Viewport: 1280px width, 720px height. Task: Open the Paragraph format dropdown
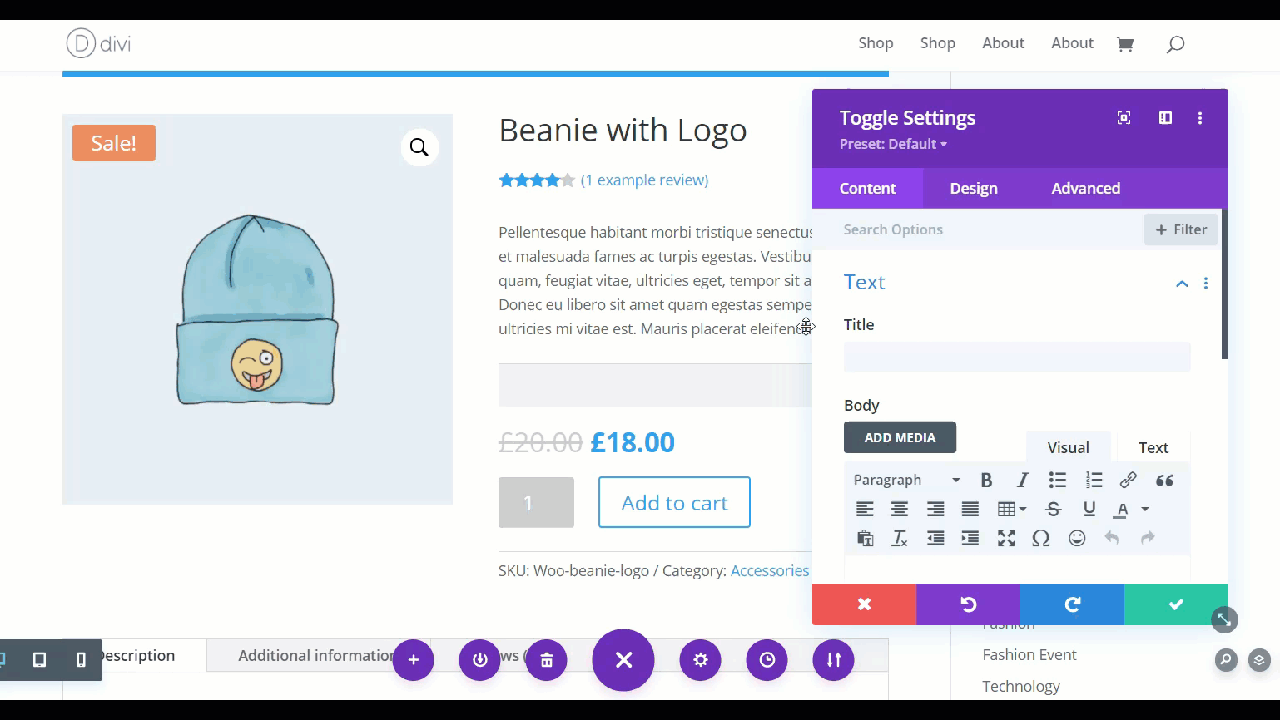pyautogui.click(x=906, y=480)
